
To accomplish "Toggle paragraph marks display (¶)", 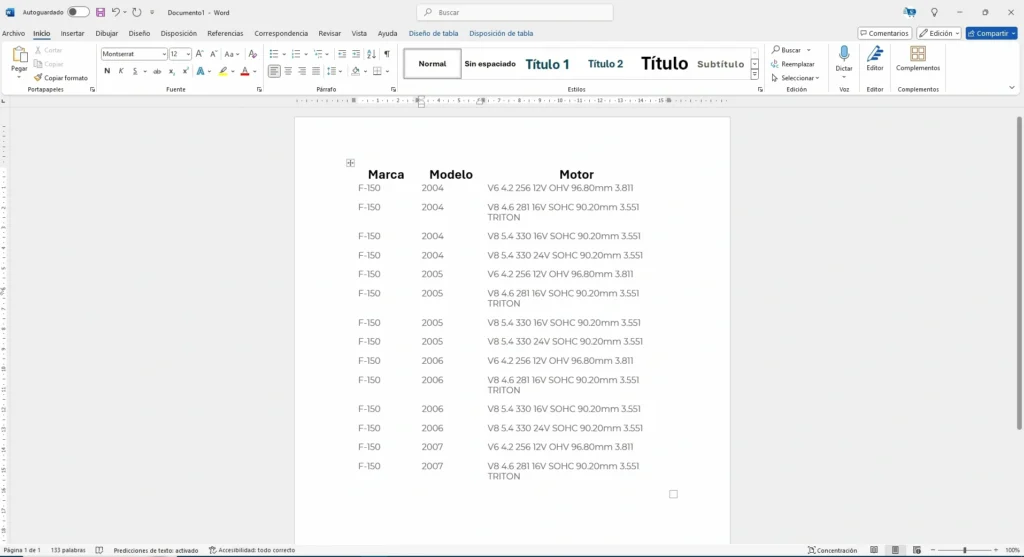I will pyautogui.click(x=387, y=54).
